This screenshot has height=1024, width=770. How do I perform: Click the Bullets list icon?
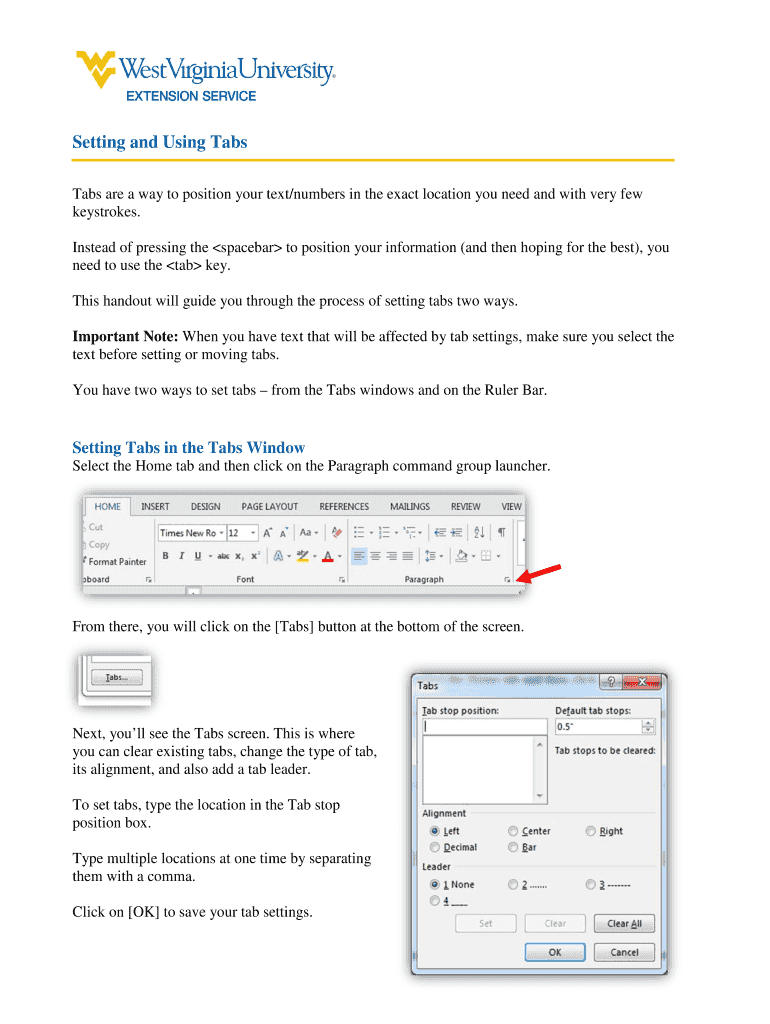click(361, 533)
